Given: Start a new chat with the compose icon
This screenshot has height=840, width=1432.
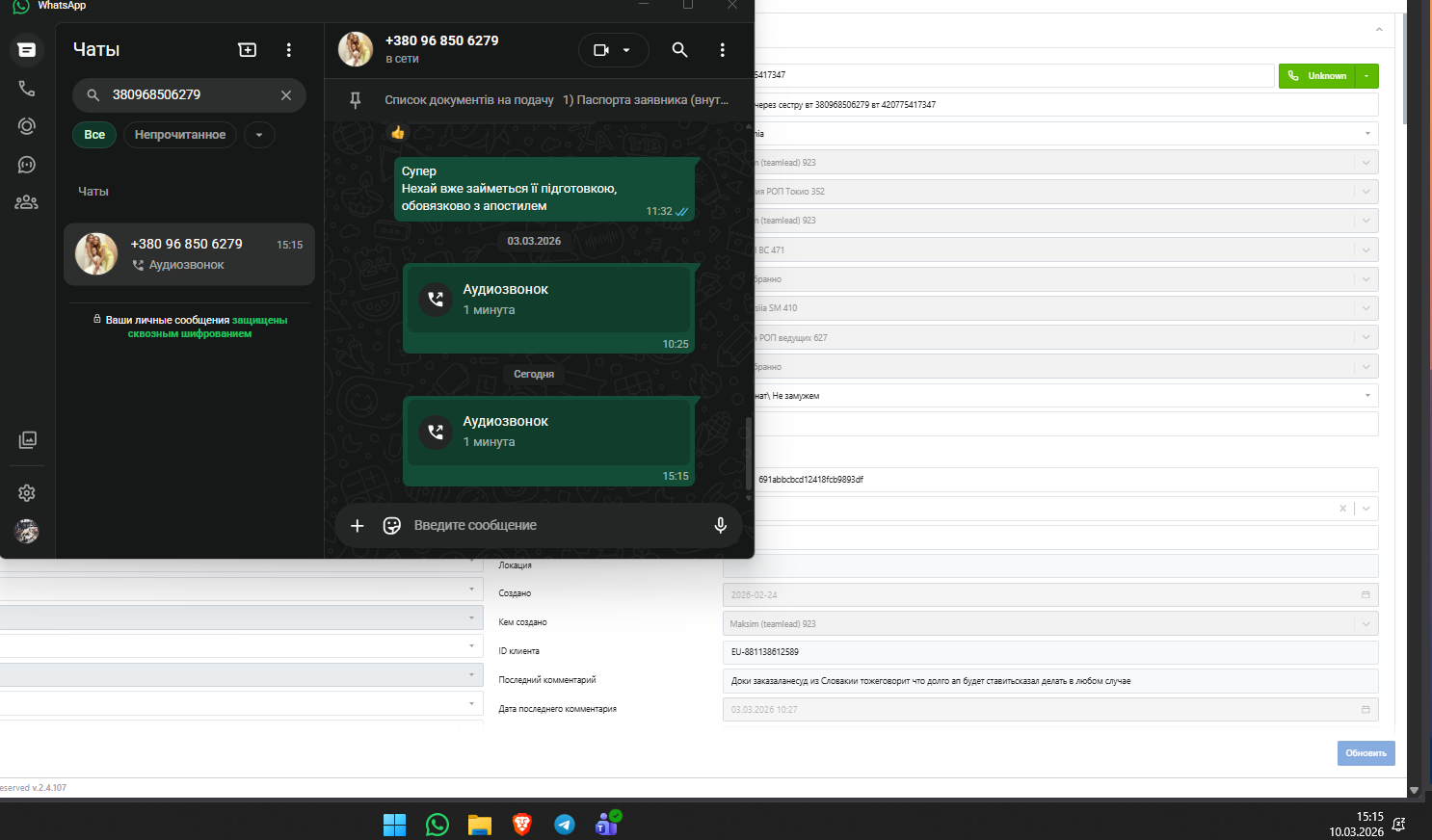Looking at the screenshot, I should point(248,50).
